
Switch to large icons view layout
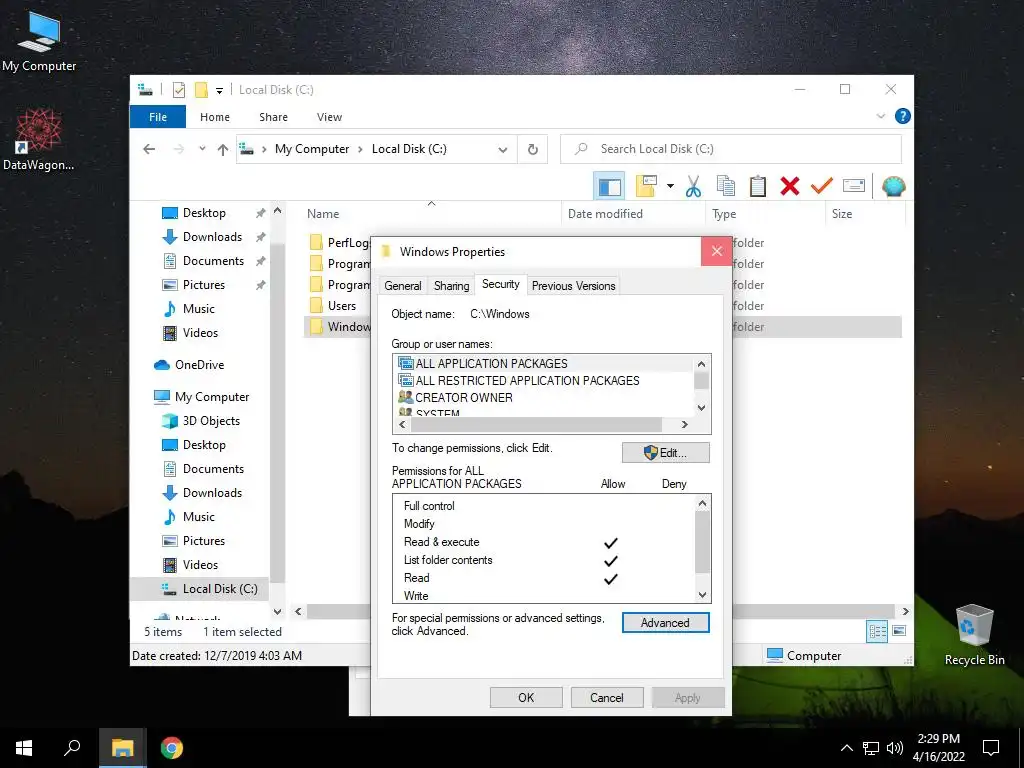coord(899,631)
